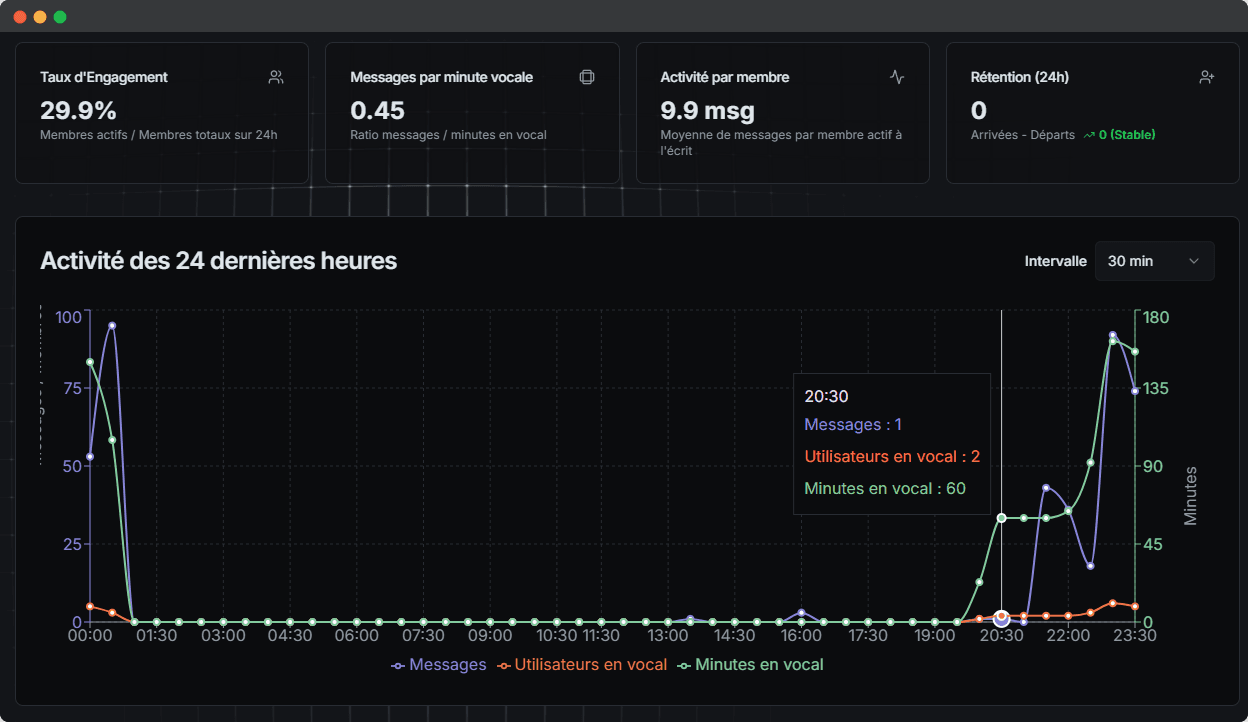The image size is (1248, 722).
Task: Click the users icon in Taux d'Engagement card
Action: point(276,77)
